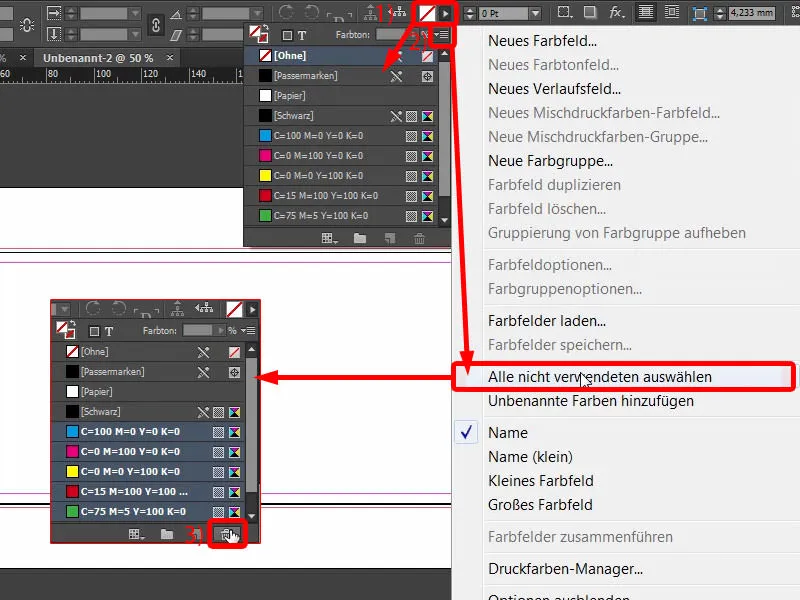This screenshot has height=600, width=800.
Task: Select truncated "C=15 M=100 Y=100 ..." row
Action: click(x=148, y=492)
